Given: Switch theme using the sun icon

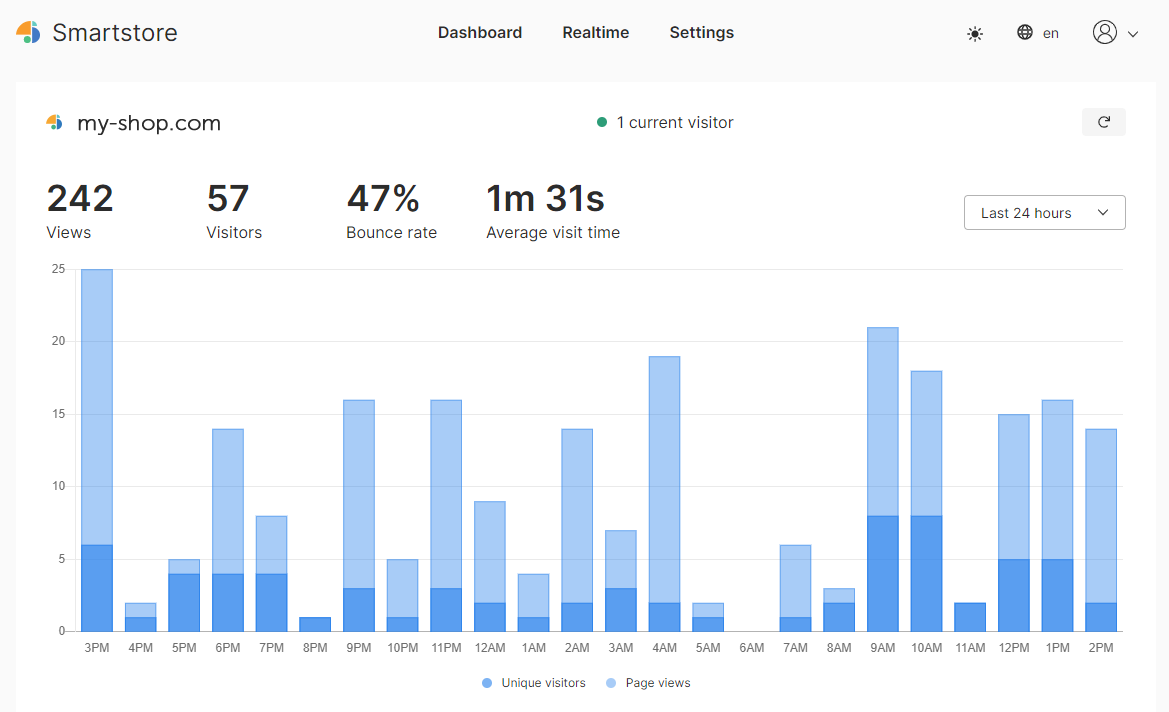Looking at the screenshot, I should click(x=974, y=33).
